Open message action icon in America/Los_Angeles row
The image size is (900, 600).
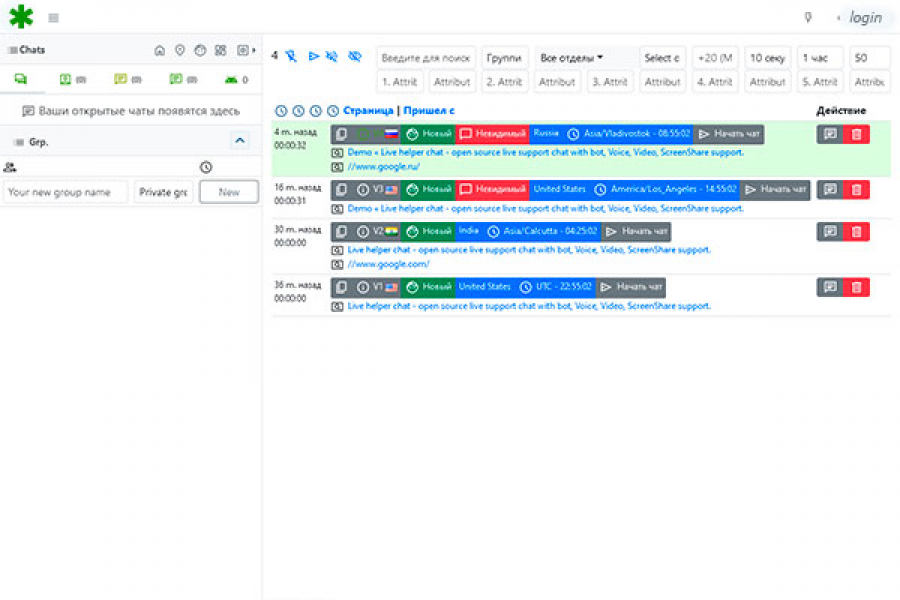tap(830, 189)
